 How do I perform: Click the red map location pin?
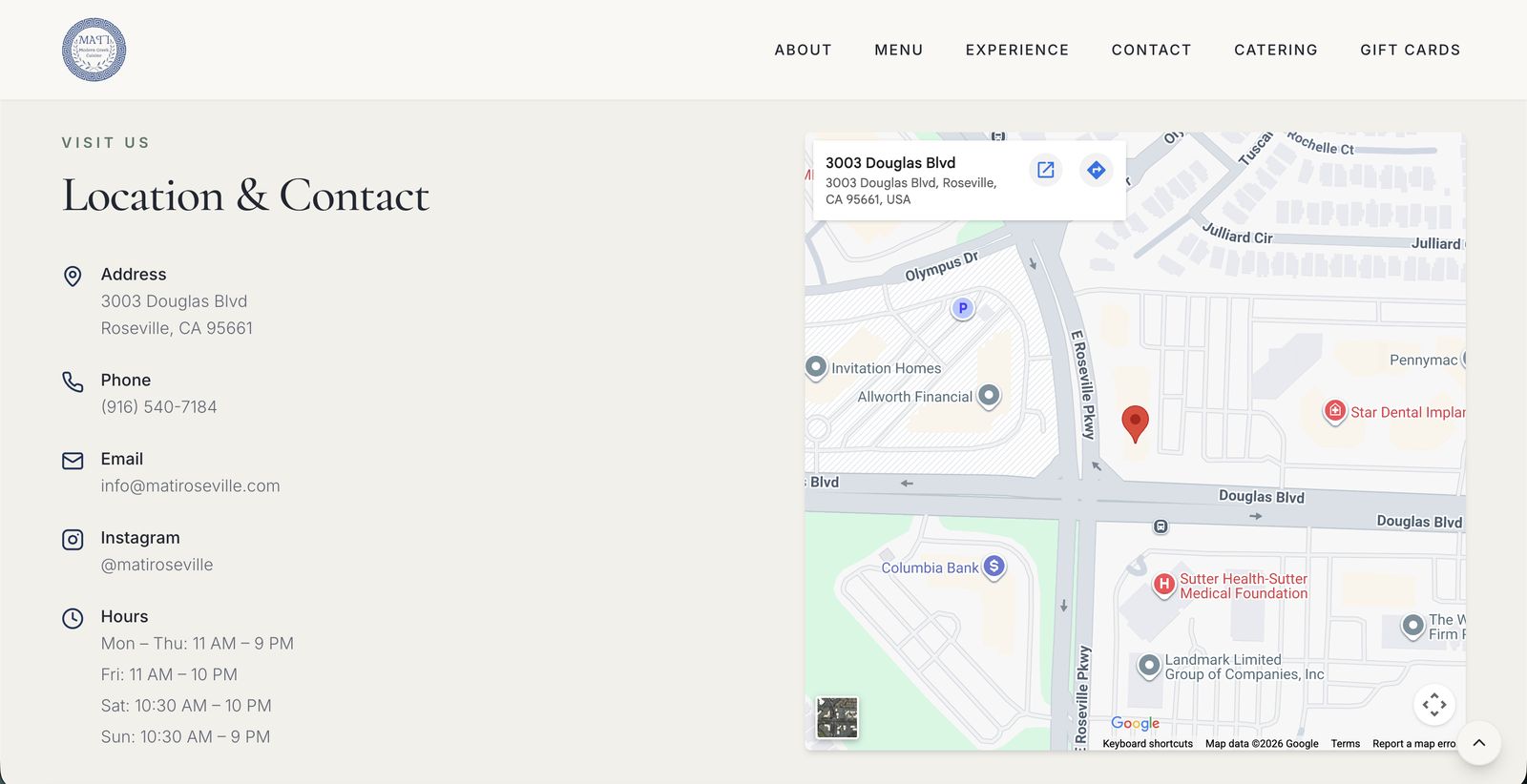coord(1135,423)
